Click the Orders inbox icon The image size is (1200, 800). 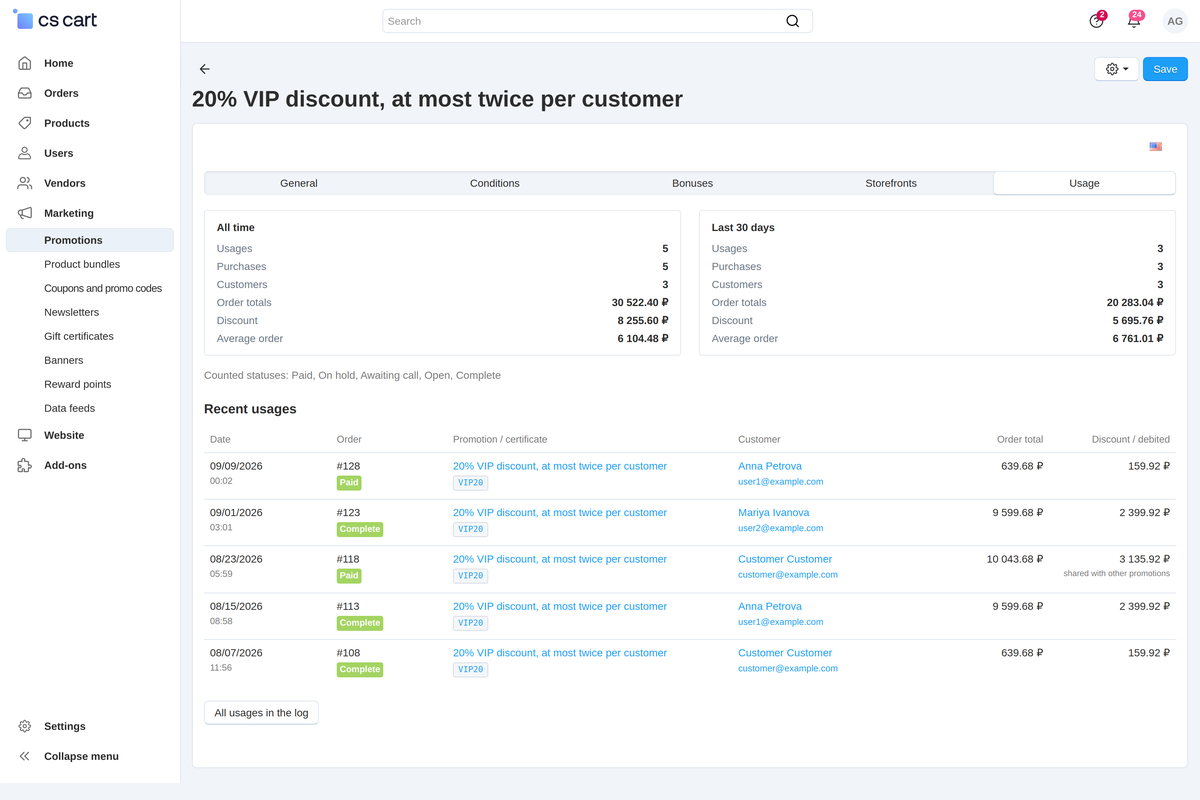point(25,93)
